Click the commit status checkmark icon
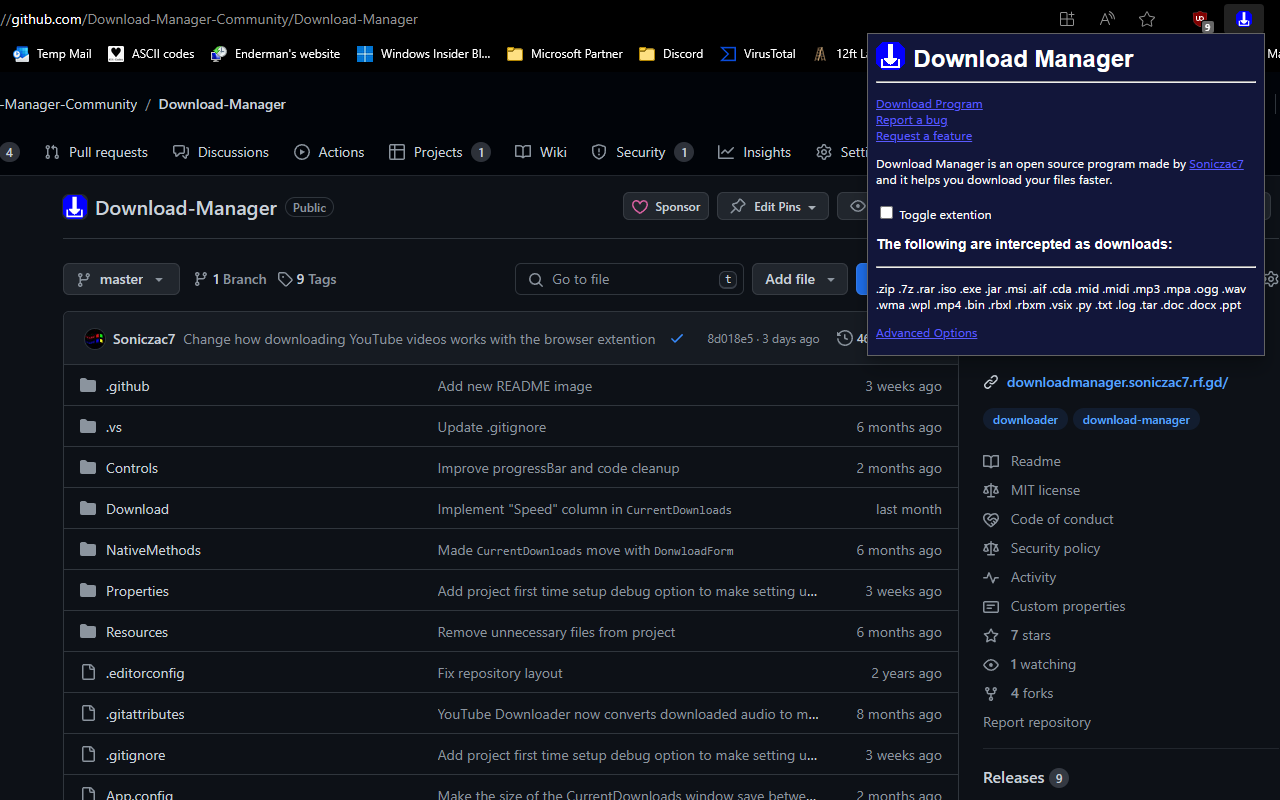Screen dimensions: 1280x800 tap(677, 339)
